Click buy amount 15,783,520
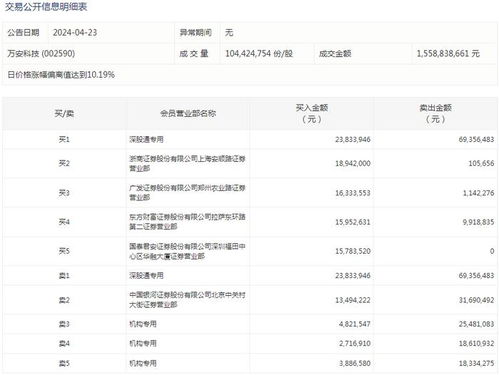This screenshot has width=499, height=375. point(353,251)
